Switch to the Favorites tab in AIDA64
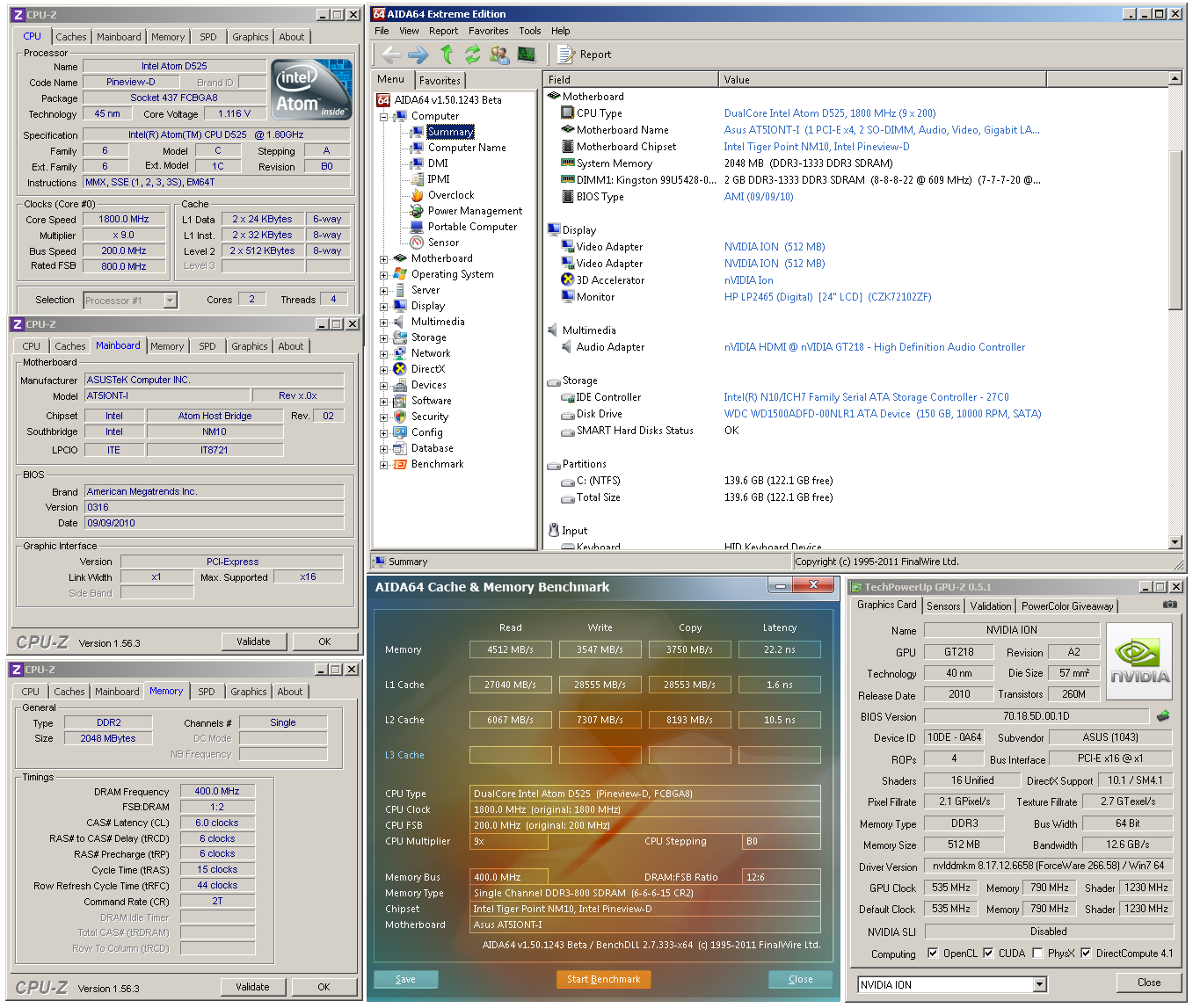Image resolution: width=1193 pixels, height=1008 pixels. pos(440,81)
